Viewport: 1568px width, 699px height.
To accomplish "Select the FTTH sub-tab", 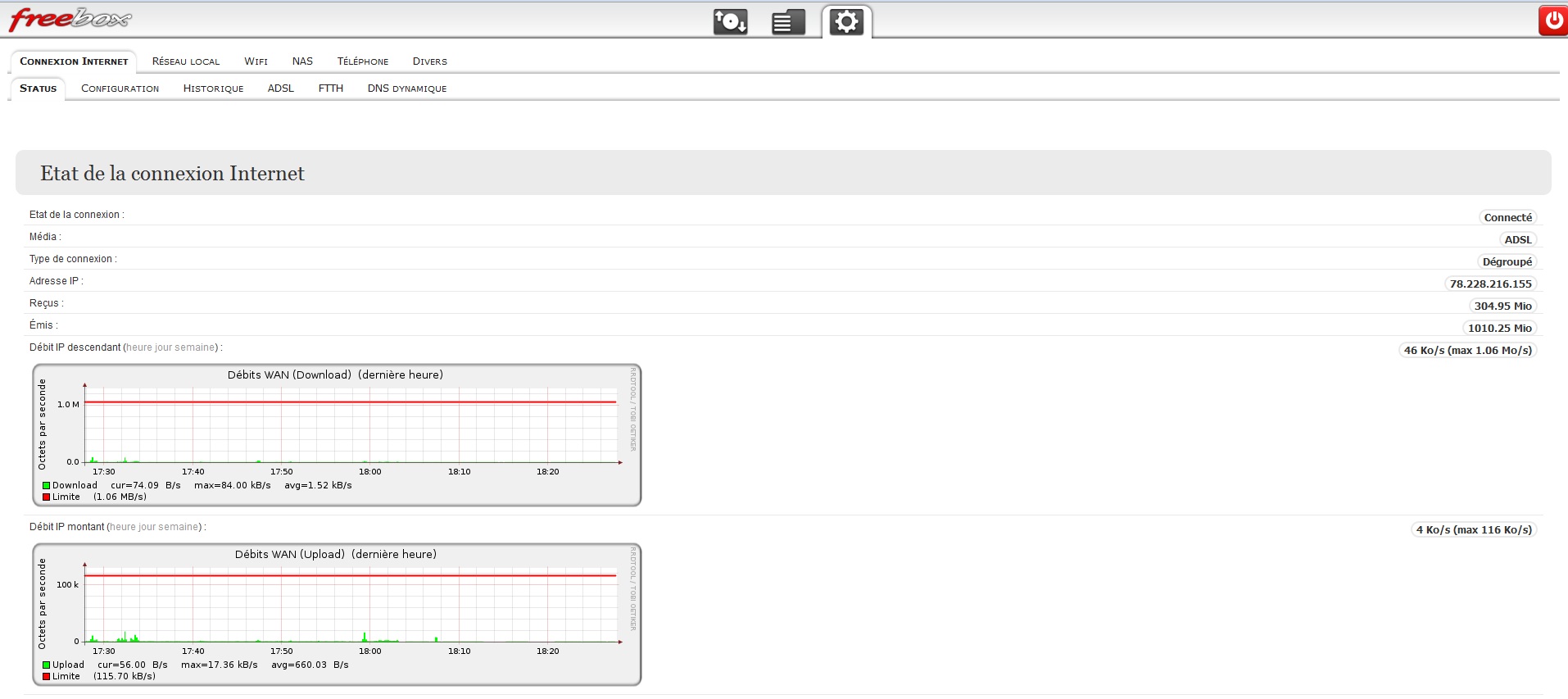I will click(331, 89).
